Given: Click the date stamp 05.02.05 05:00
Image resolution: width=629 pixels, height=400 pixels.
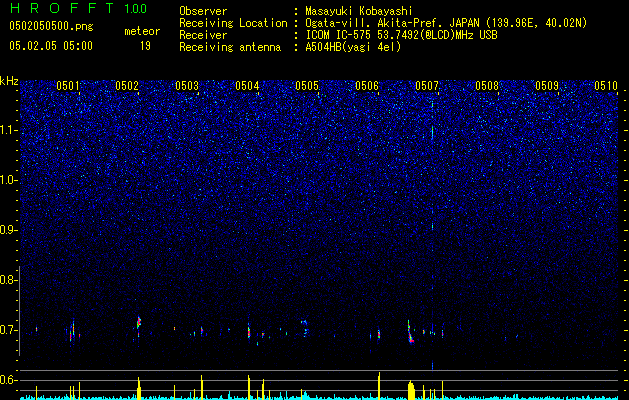Looking at the screenshot, I should [x=51, y=46].
